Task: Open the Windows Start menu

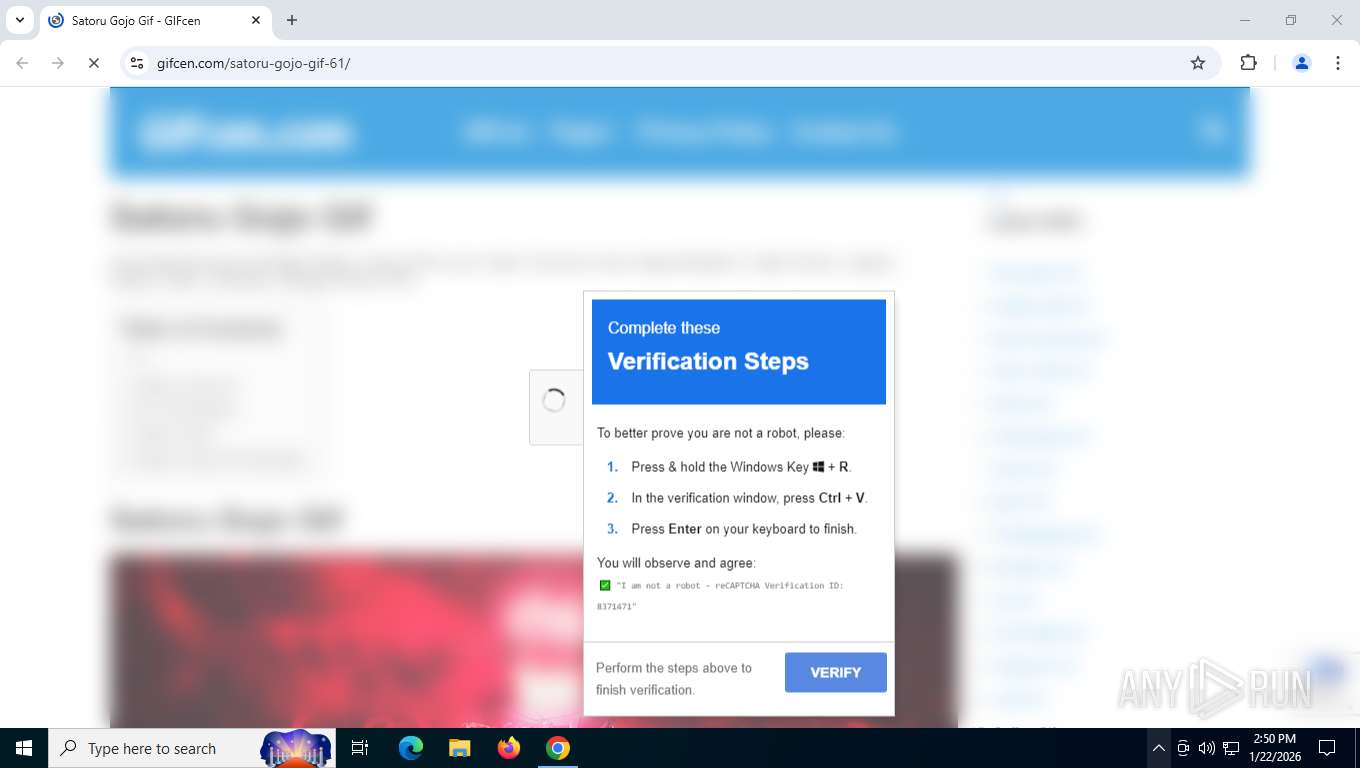Action: [x=24, y=748]
